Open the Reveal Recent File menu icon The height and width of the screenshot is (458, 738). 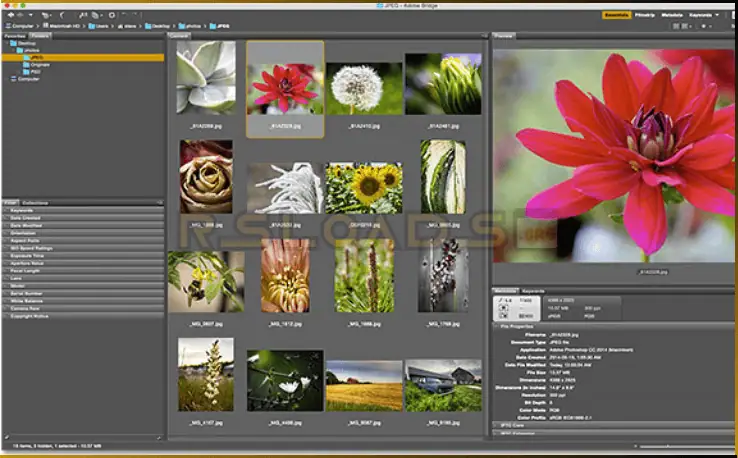tap(46, 15)
